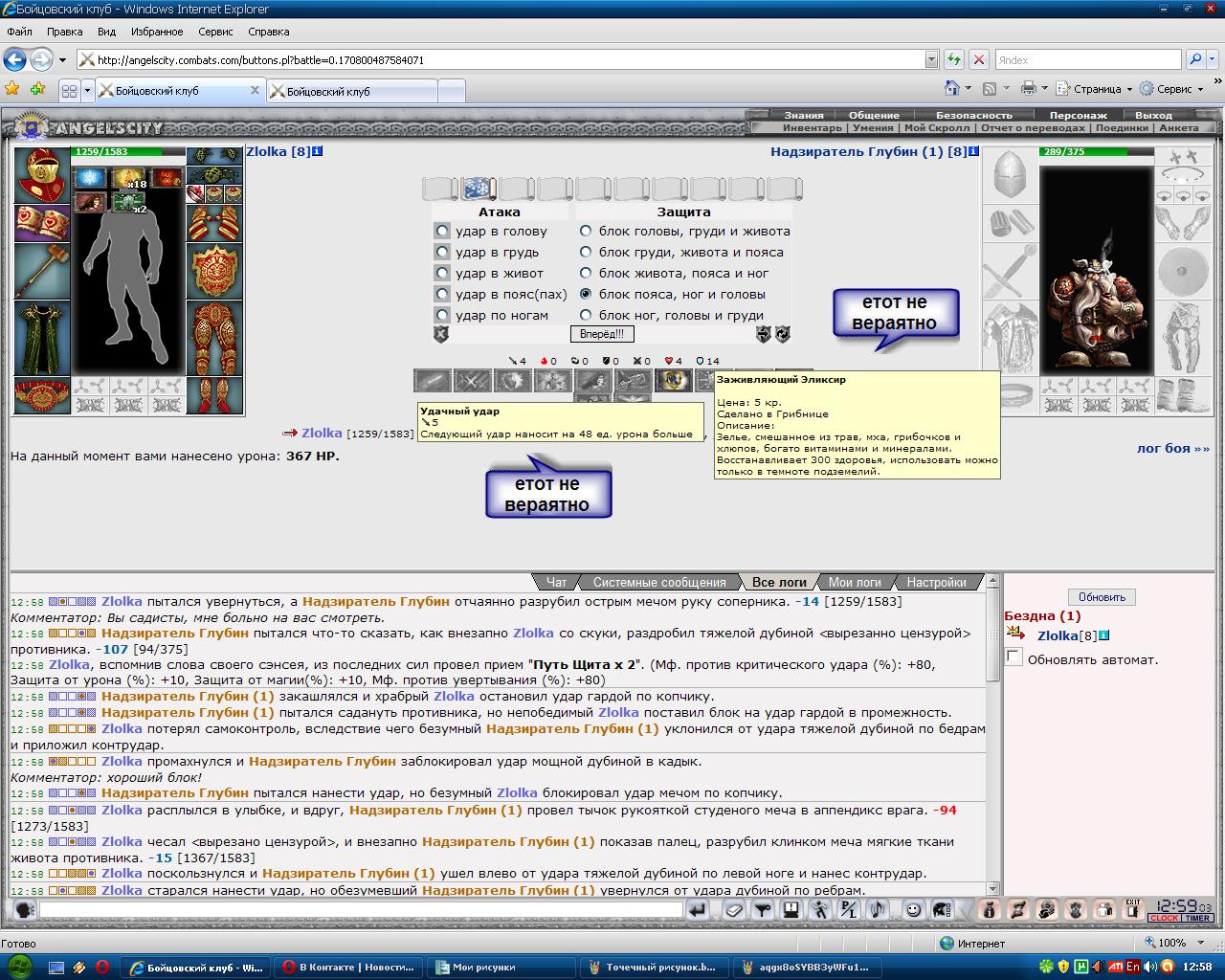The height and width of the screenshot is (980, 1225).
Task: Switch to Системные сообщения tab
Action: (659, 582)
